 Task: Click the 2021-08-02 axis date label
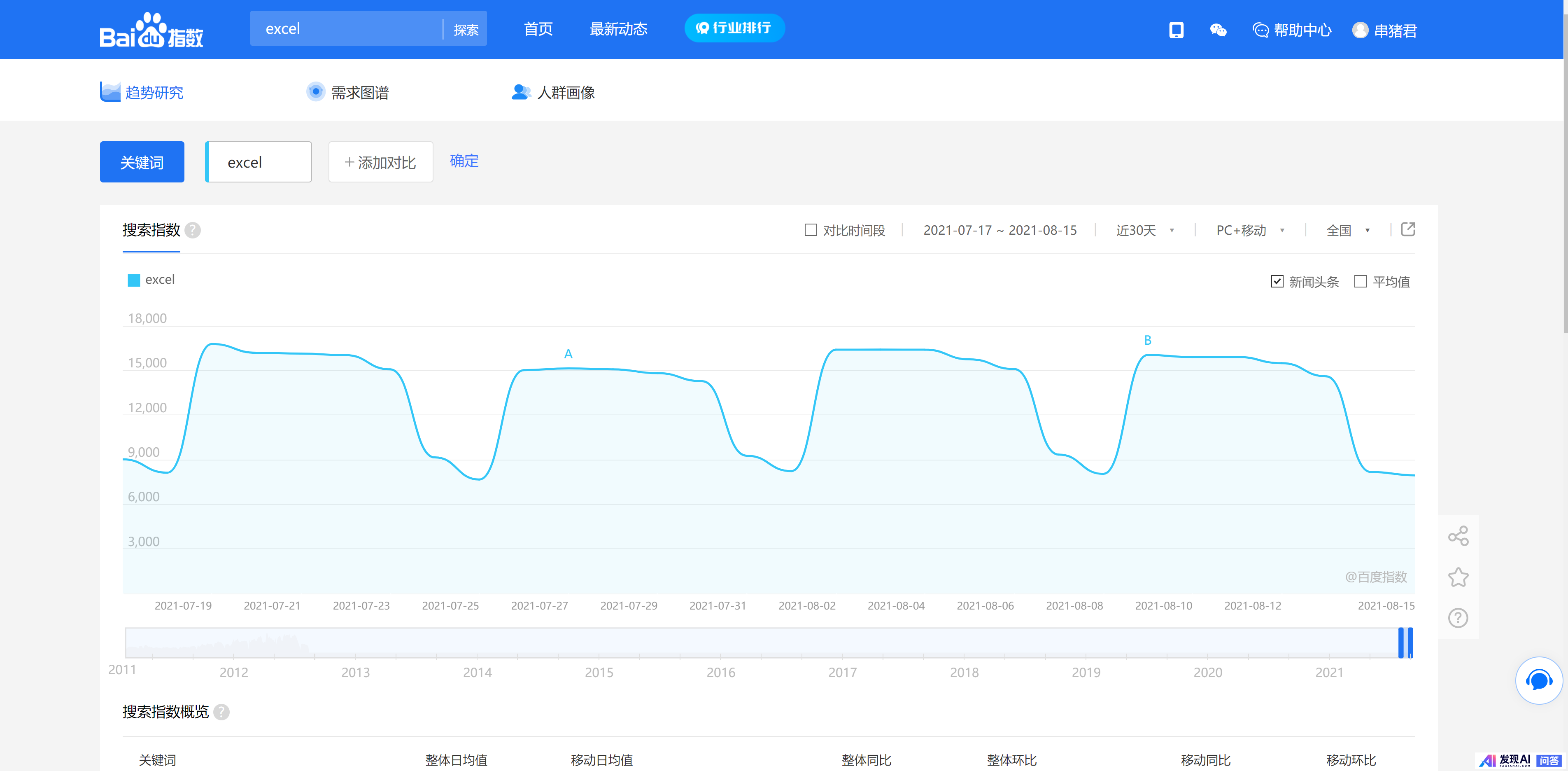[806, 606]
